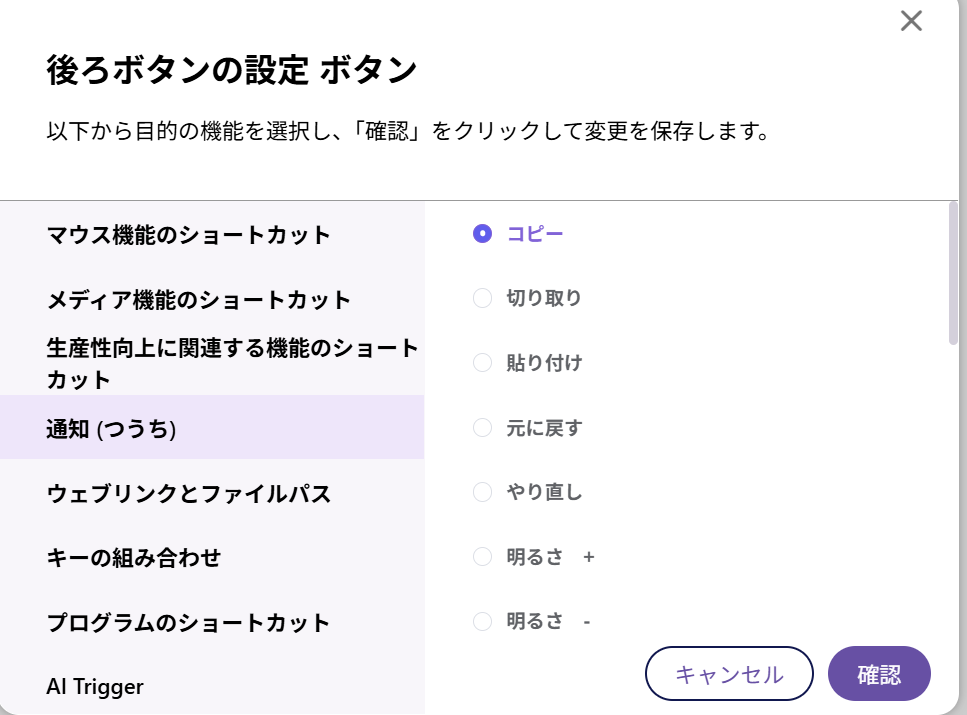Choose 切り取り as the button function
The height and width of the screenshot is (715, 967).
pos(483,298)
